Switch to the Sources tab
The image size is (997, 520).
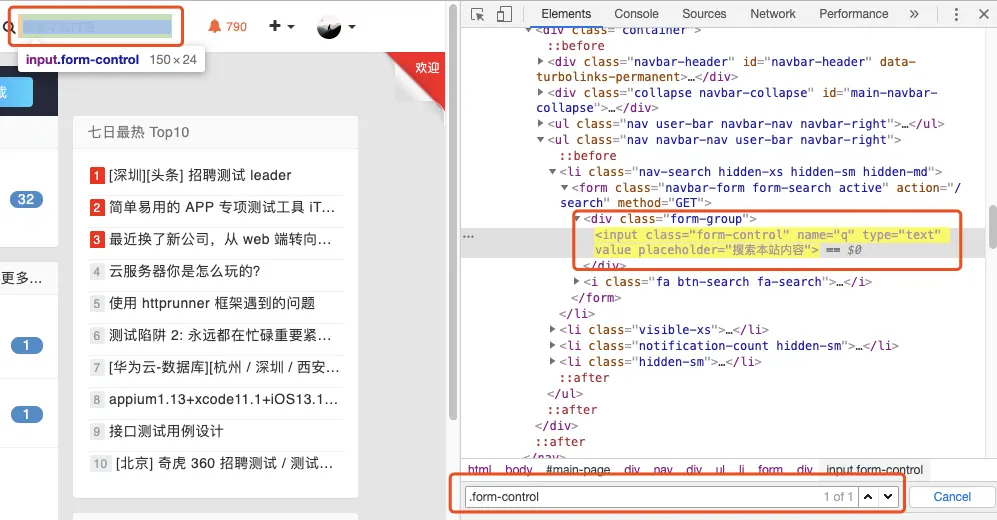tap(704, 14)
